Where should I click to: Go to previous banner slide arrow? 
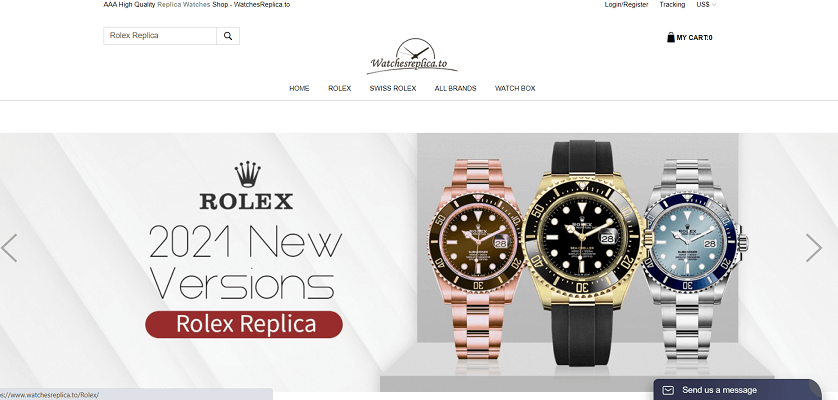pyautogui.click(x=9, y=248)
